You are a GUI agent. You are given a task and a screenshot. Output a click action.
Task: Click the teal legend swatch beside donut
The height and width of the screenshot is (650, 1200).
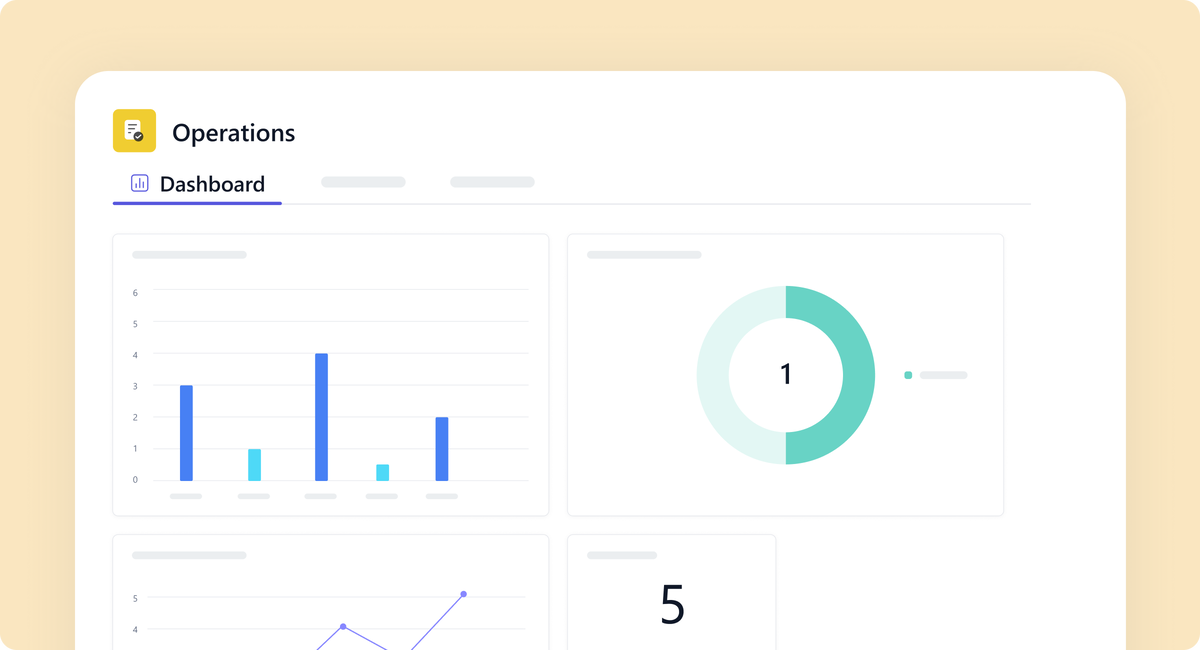pos(908,375)
